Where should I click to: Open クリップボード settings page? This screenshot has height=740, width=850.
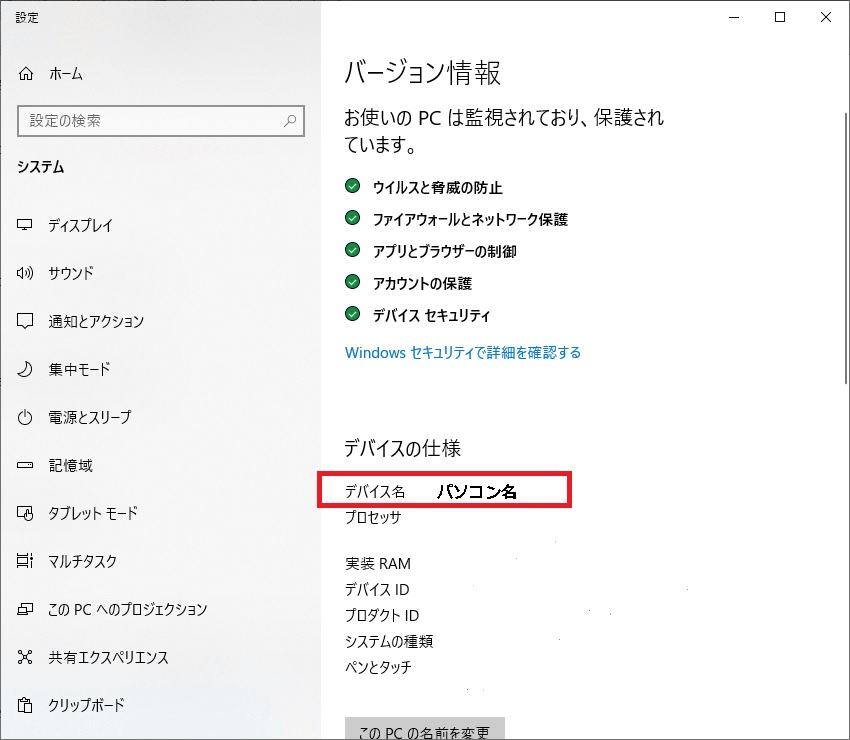[86, 705]
